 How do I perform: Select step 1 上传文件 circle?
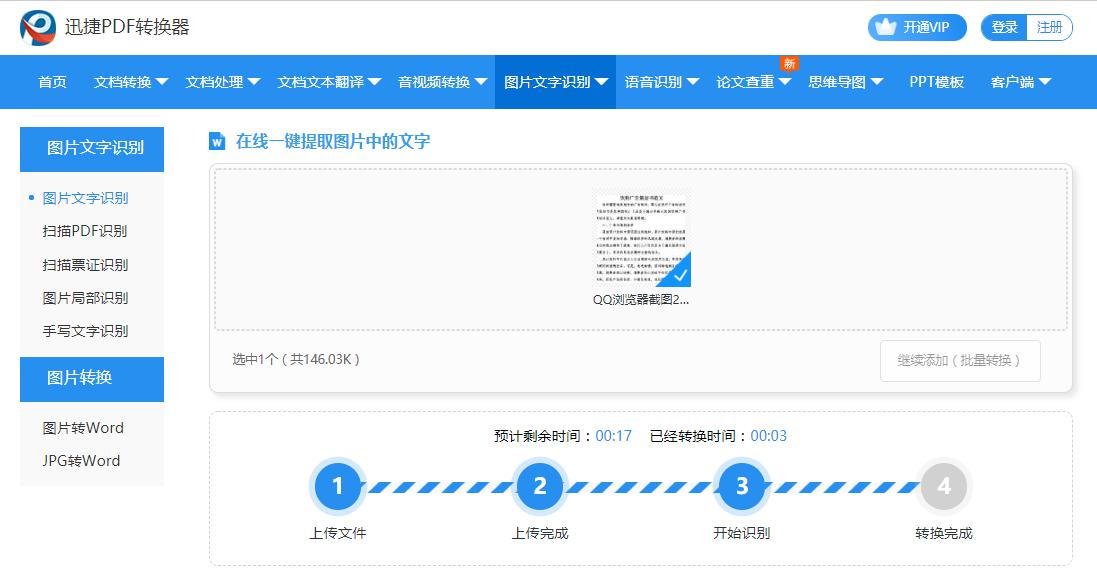(x=338, y=486)
